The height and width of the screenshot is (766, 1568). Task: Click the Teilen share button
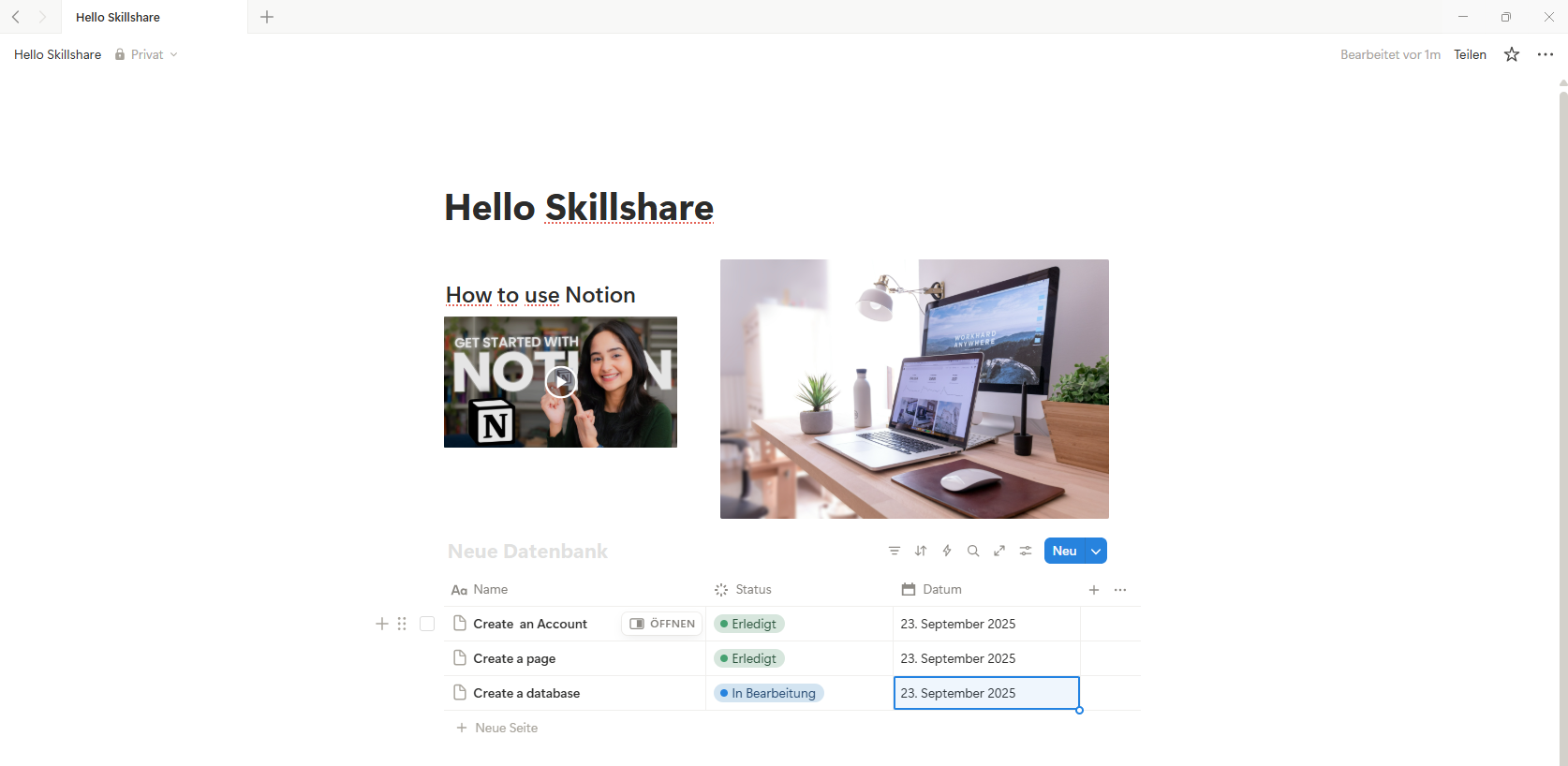coord(1470,54)
